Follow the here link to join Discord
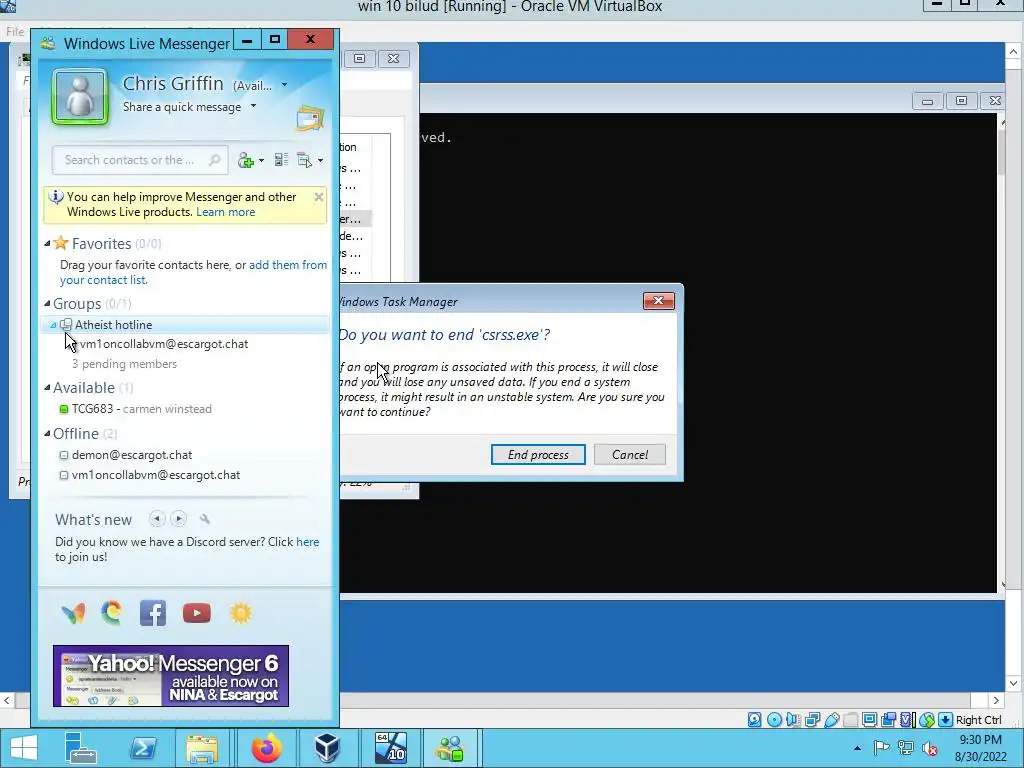This screenshot has width=1024, height=768. [308, 542]
